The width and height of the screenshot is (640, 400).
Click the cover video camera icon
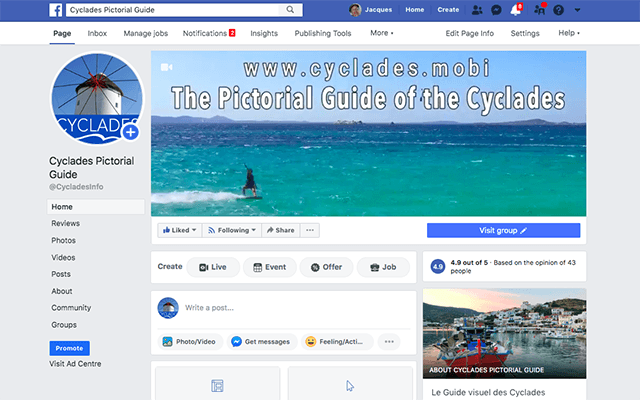166,67
